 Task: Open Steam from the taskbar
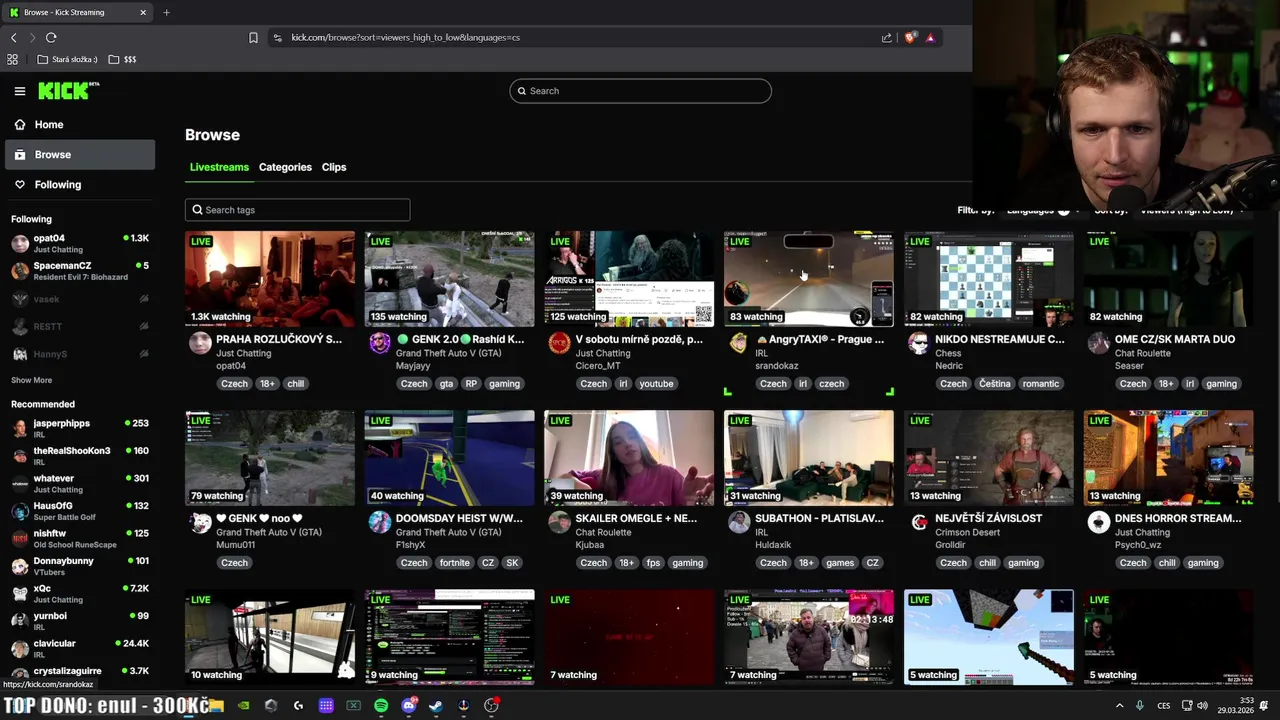(x=435, y=706)
